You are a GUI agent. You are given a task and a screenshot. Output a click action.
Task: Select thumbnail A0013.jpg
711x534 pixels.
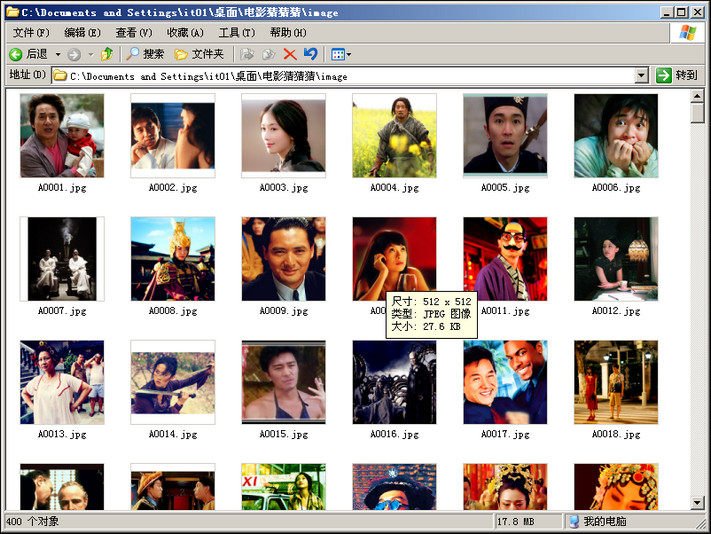tap(62, 382)
